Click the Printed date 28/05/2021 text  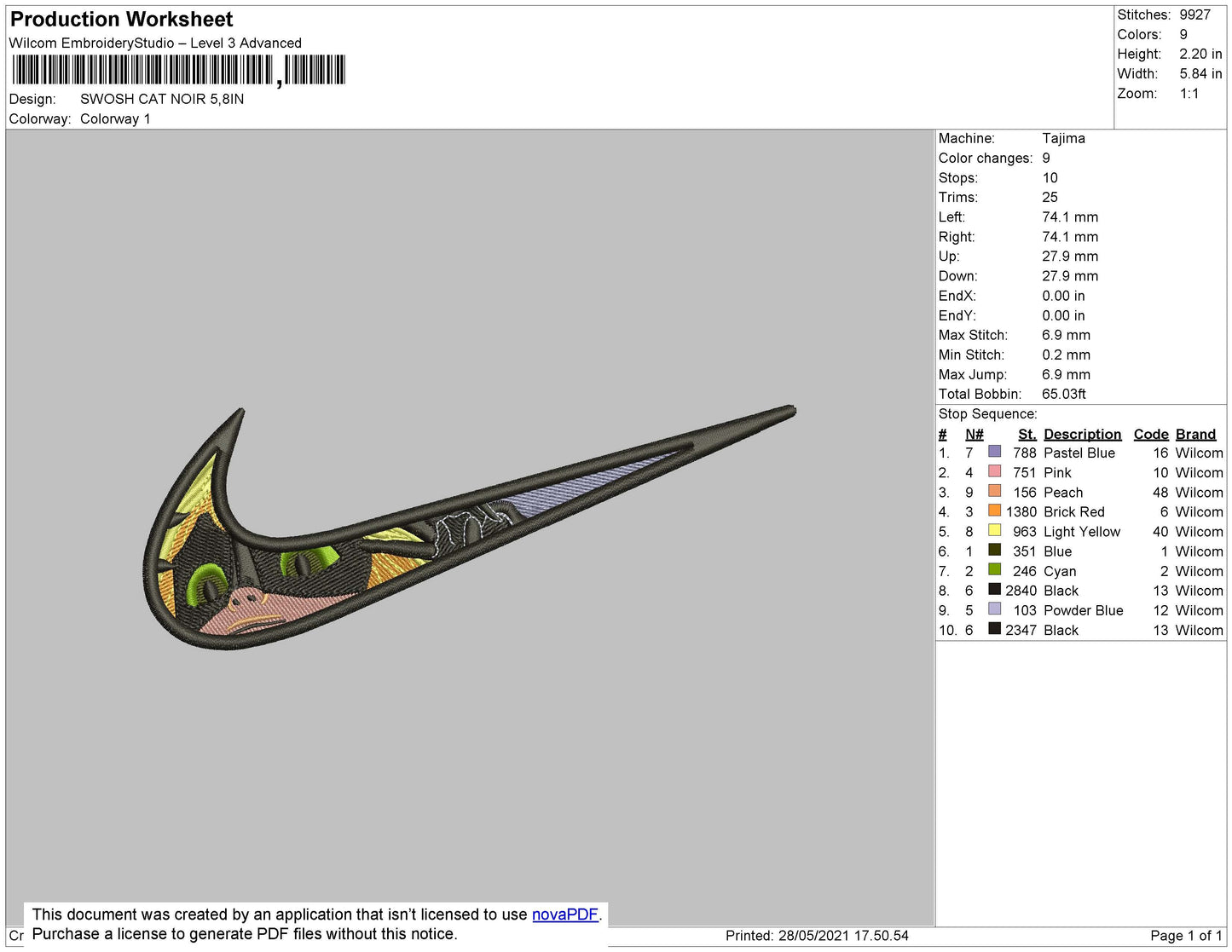click(x=817, y=936)
